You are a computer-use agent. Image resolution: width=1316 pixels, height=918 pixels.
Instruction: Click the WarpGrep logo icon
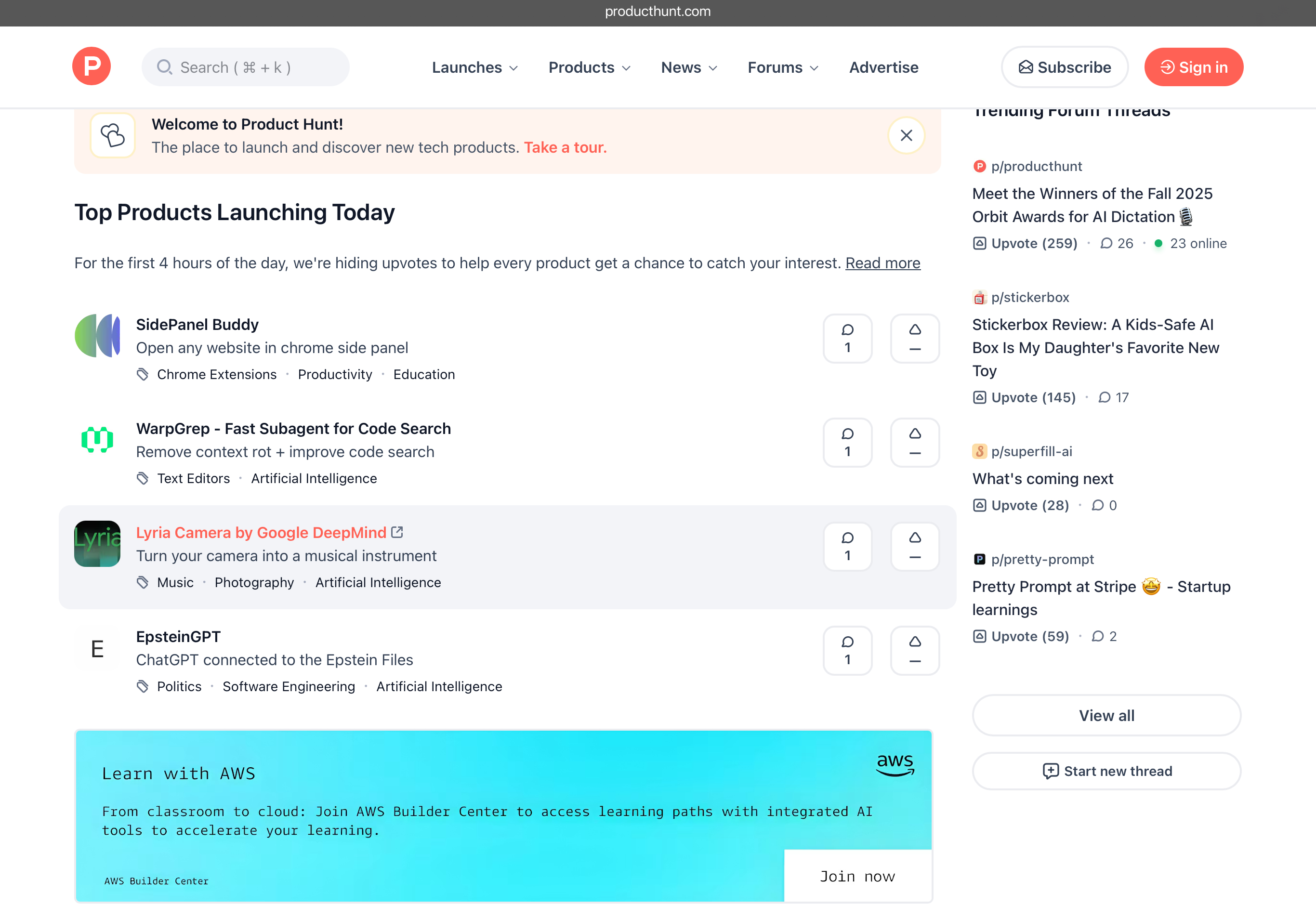point(97,440)
